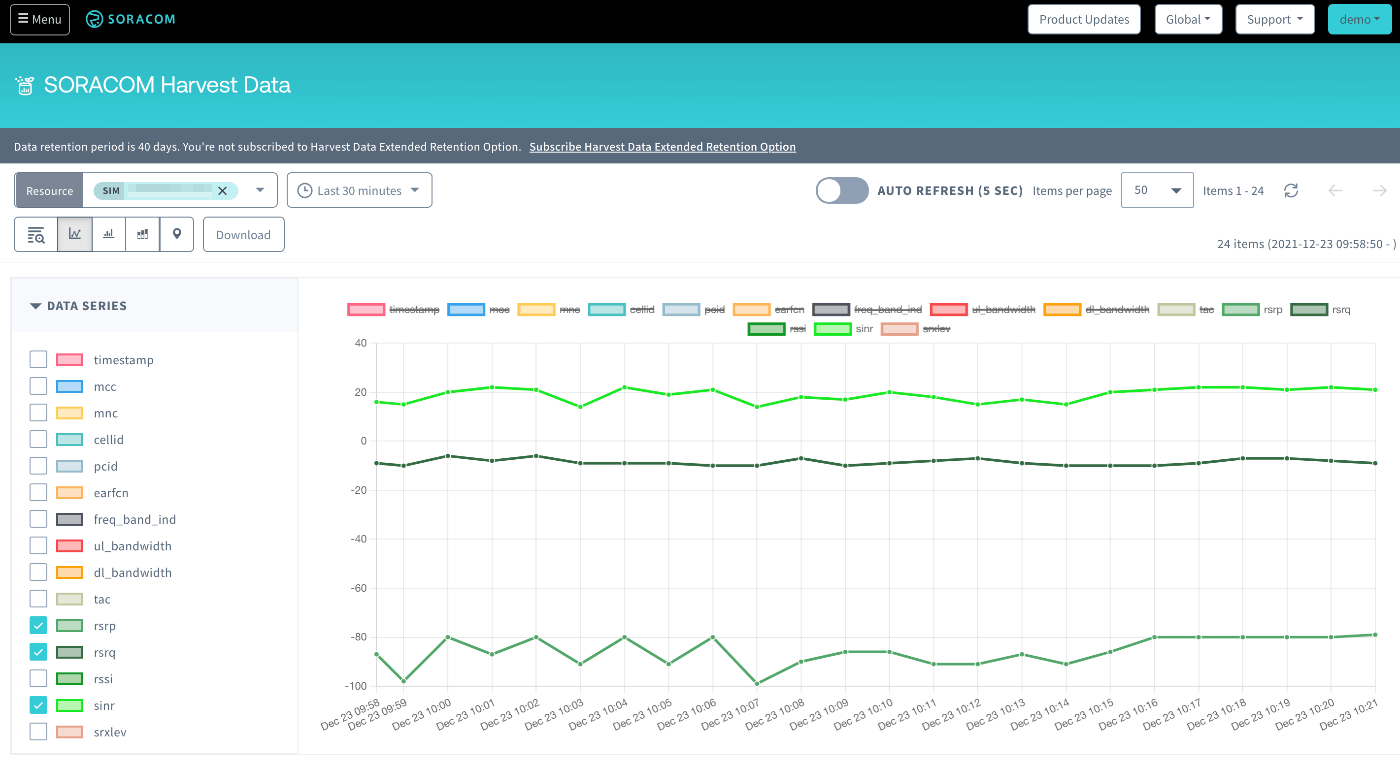Remove the selected SIM resource tag
Screen dimensions: 1400x763
coord(222,190)
